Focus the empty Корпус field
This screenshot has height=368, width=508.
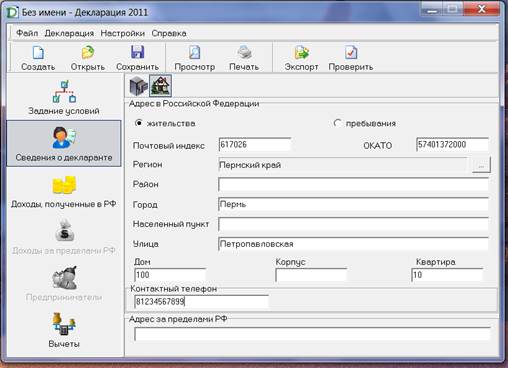tap(311, 275)
